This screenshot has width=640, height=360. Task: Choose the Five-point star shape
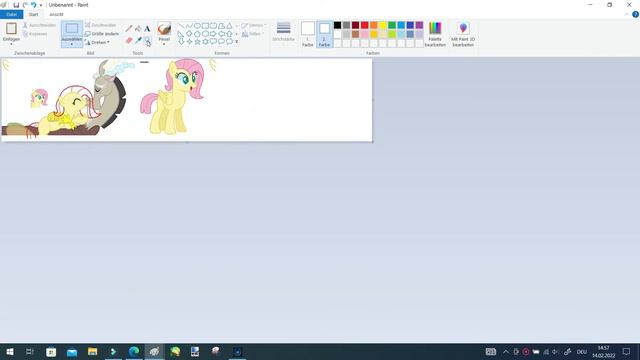click(197, 41)
